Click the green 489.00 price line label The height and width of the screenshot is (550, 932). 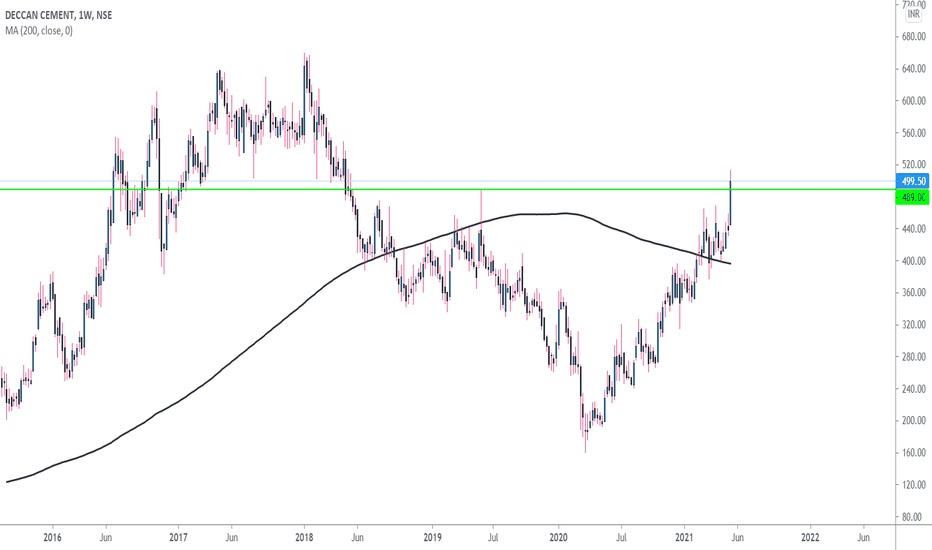point(912,197)
